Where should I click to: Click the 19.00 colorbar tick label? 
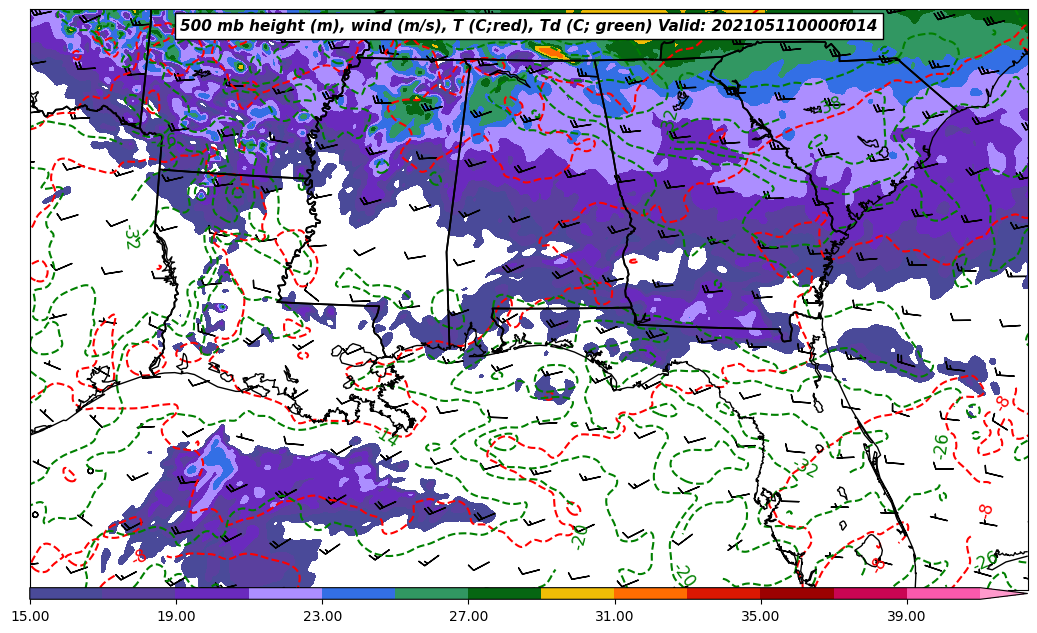pyautogui.click(x=176, y=616)
